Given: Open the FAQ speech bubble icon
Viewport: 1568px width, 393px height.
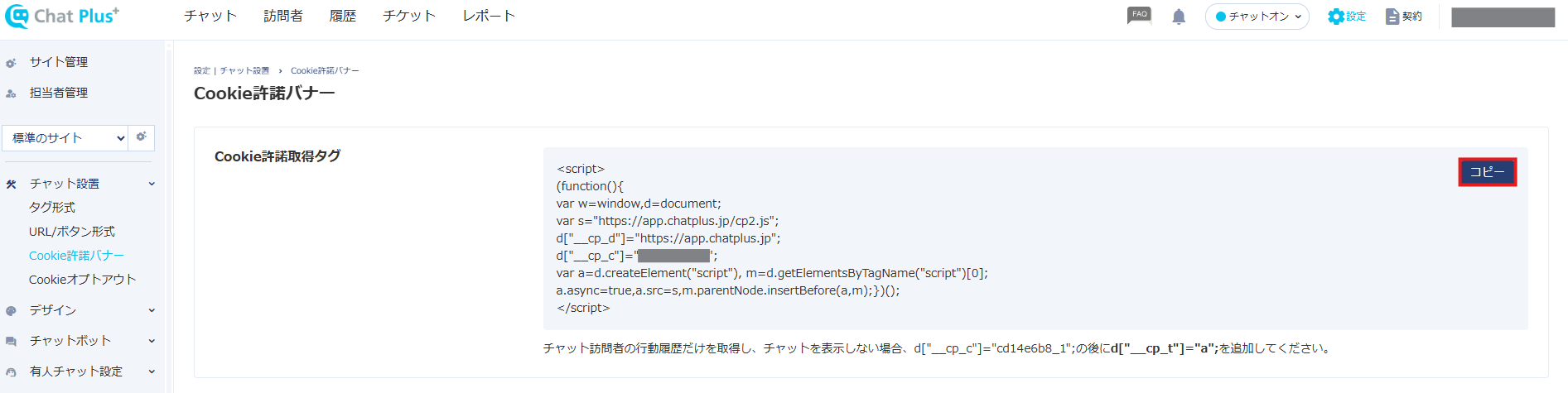Looking at the screenshot, I should [x=1139, y=16].
